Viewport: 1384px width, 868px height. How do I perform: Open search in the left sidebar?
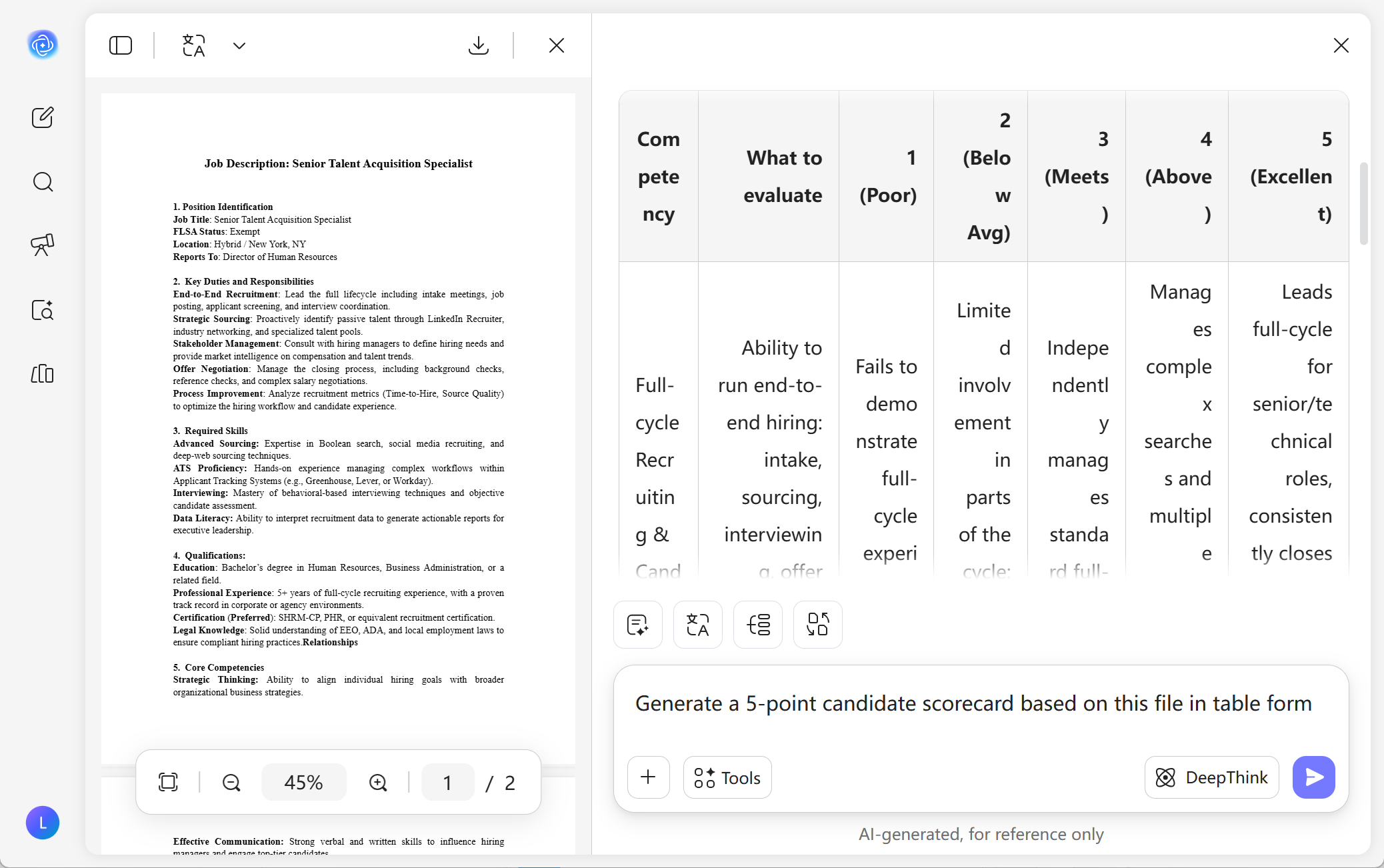(x=43, y=181)
